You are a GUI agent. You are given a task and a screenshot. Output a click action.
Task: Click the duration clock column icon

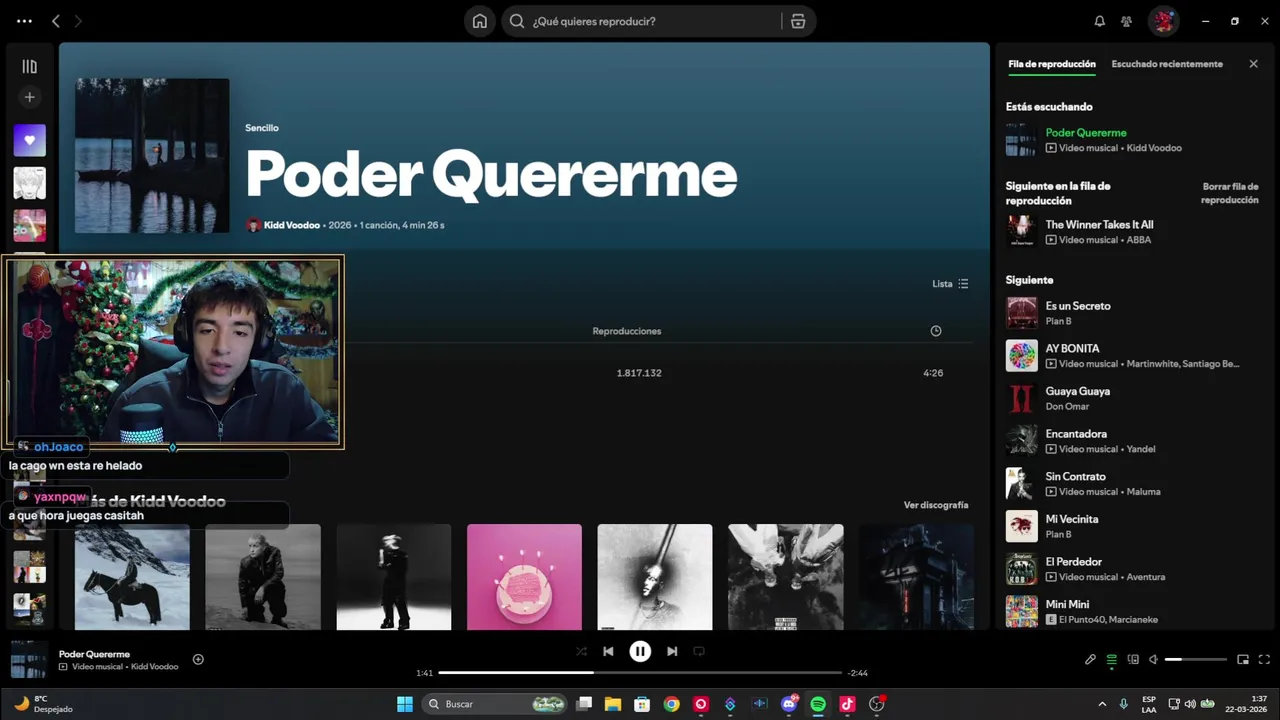coord(936,331)
